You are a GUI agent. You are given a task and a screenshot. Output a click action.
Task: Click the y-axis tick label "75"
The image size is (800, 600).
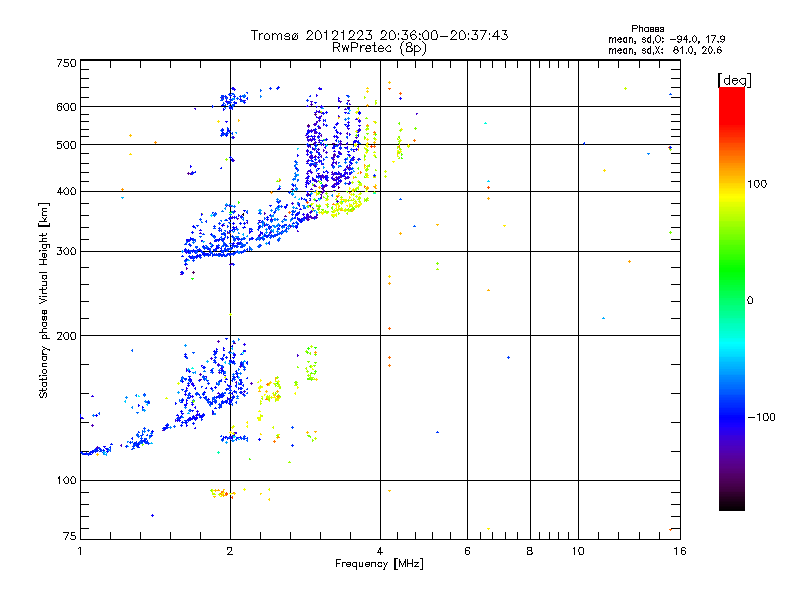point(70,536)
